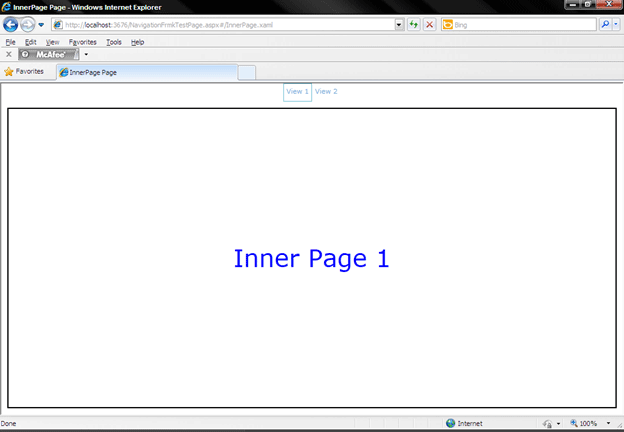Click the View 1 link
Image resolution: width=624 pixels, height=432 pixels.
297,91
